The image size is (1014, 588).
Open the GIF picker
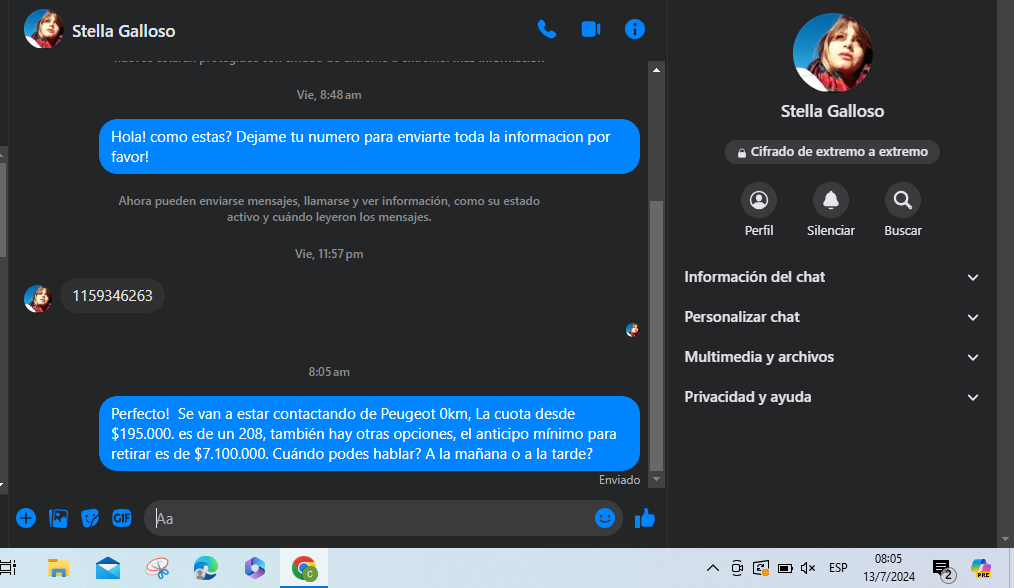(121, 518)
